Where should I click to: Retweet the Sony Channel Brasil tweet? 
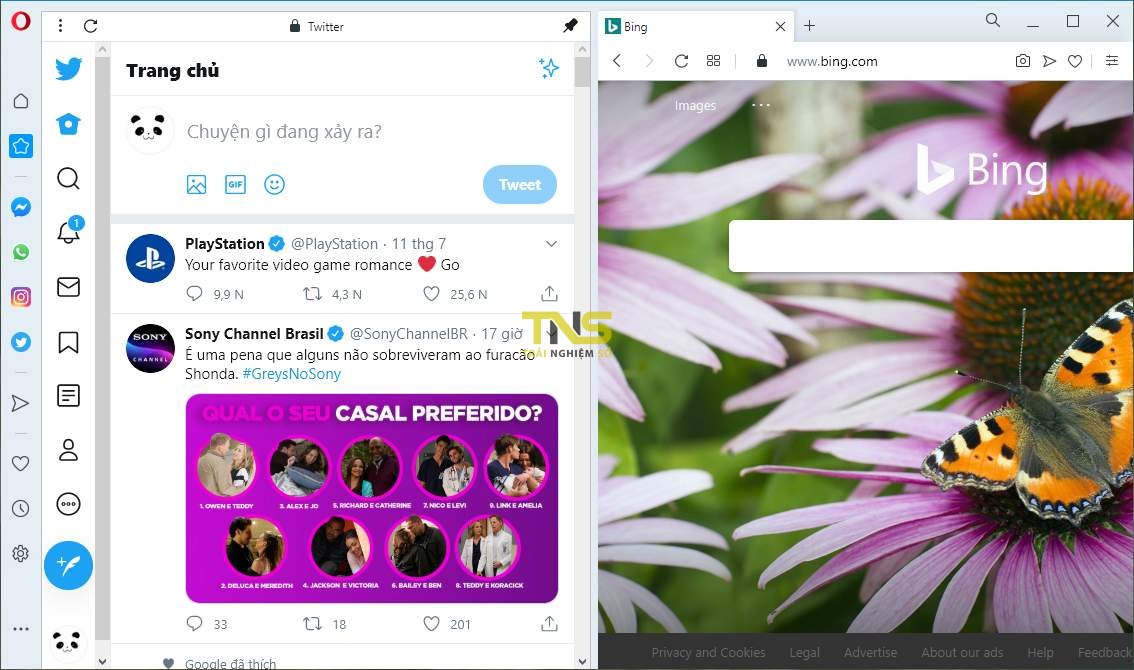coord(312,623)
